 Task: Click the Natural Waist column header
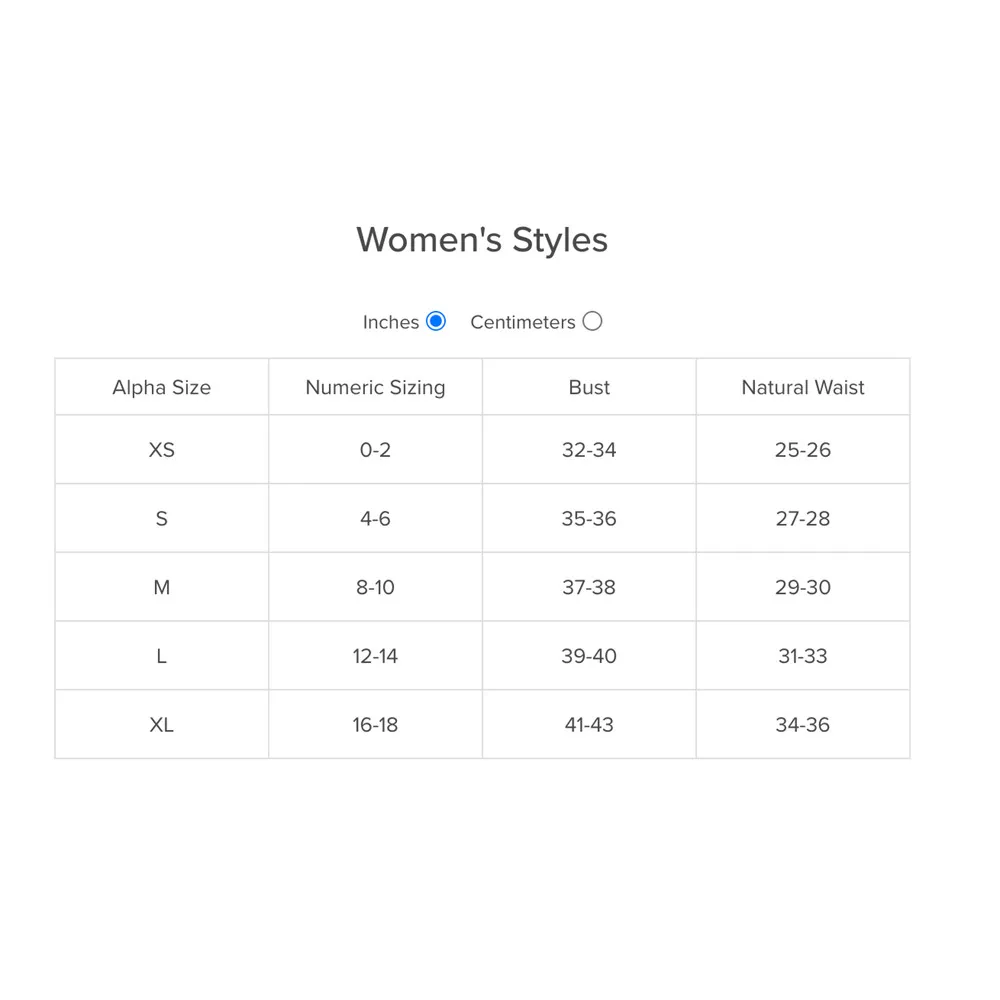803,387
